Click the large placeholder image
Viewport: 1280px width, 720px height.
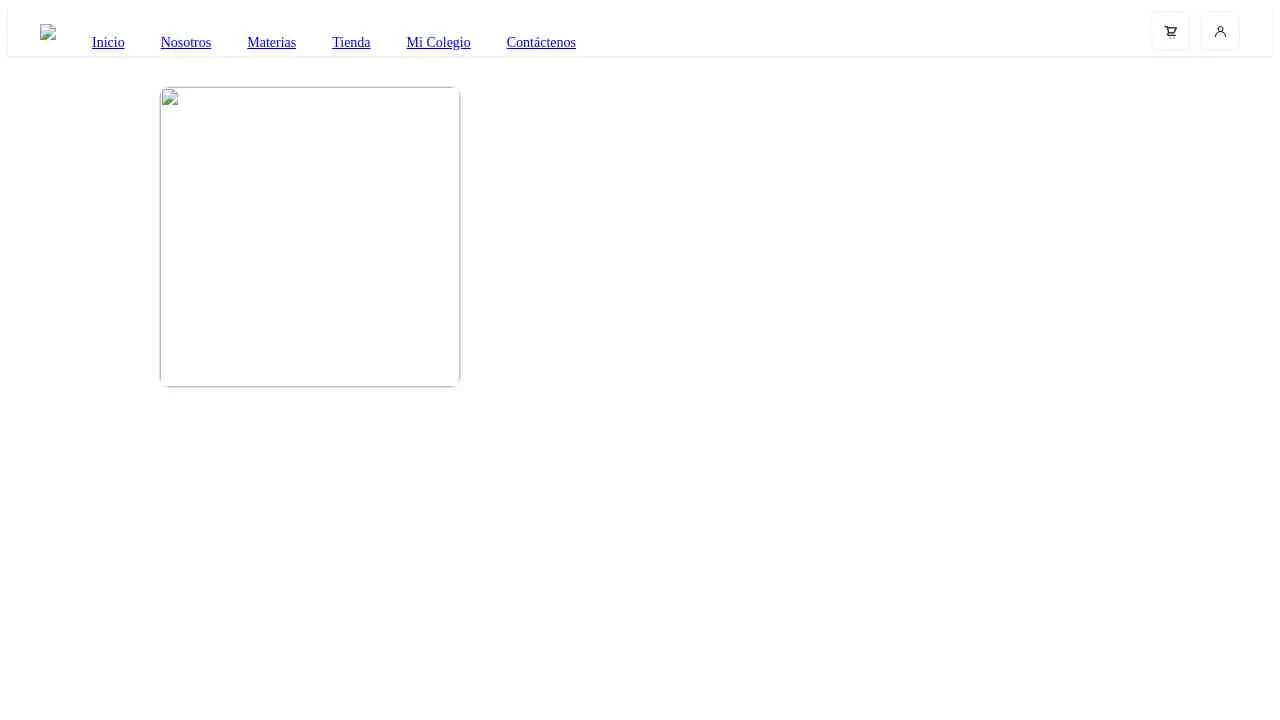pyautogui.click(x=310, y=237)
